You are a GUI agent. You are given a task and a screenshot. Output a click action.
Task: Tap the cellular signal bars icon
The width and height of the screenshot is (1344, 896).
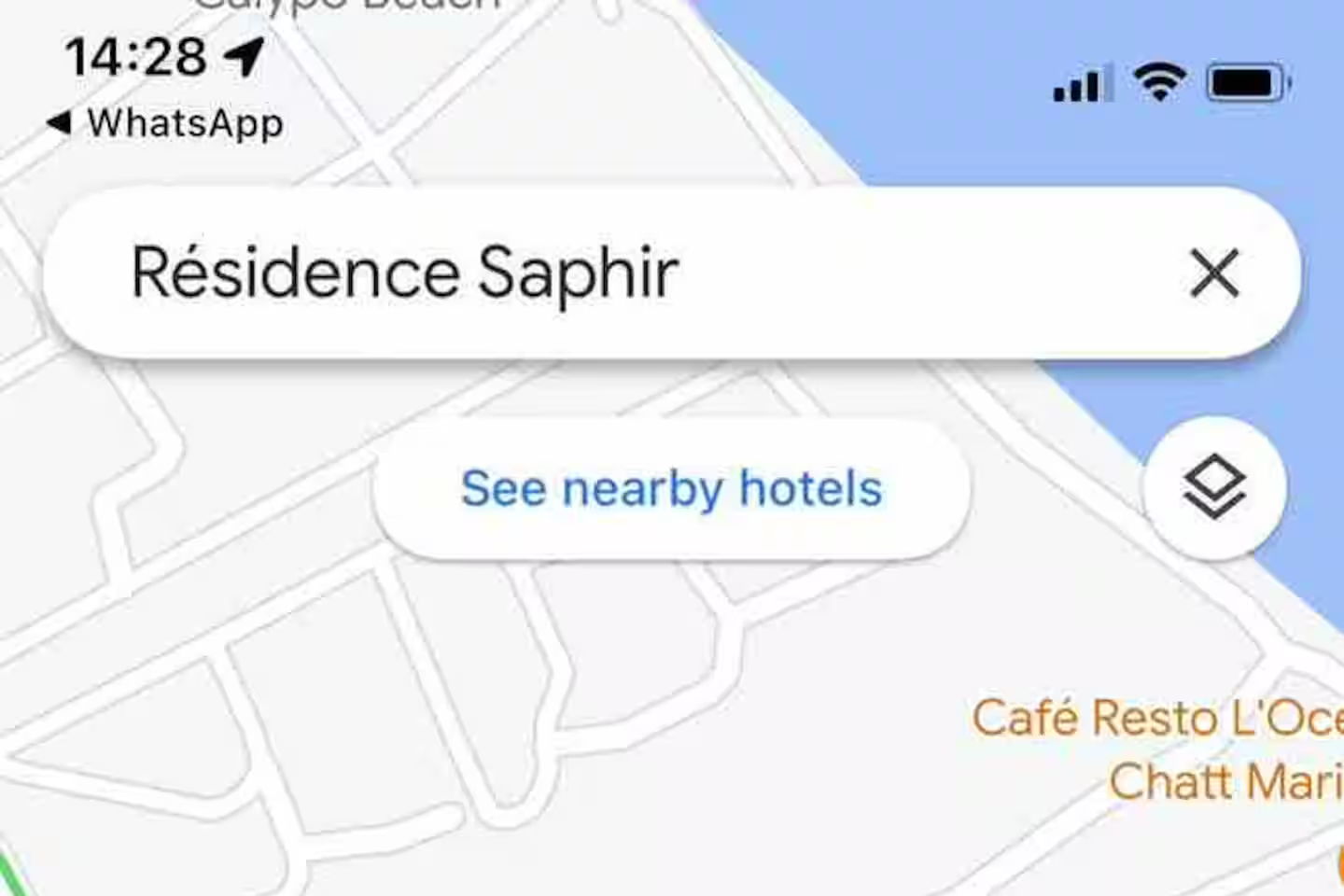tap(1083, 84)
